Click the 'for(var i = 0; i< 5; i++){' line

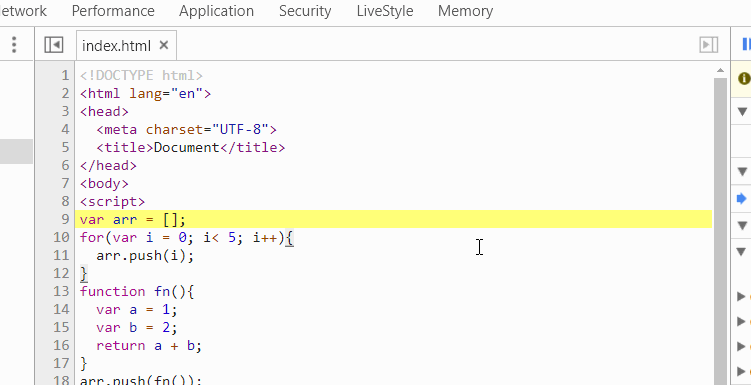187,238
